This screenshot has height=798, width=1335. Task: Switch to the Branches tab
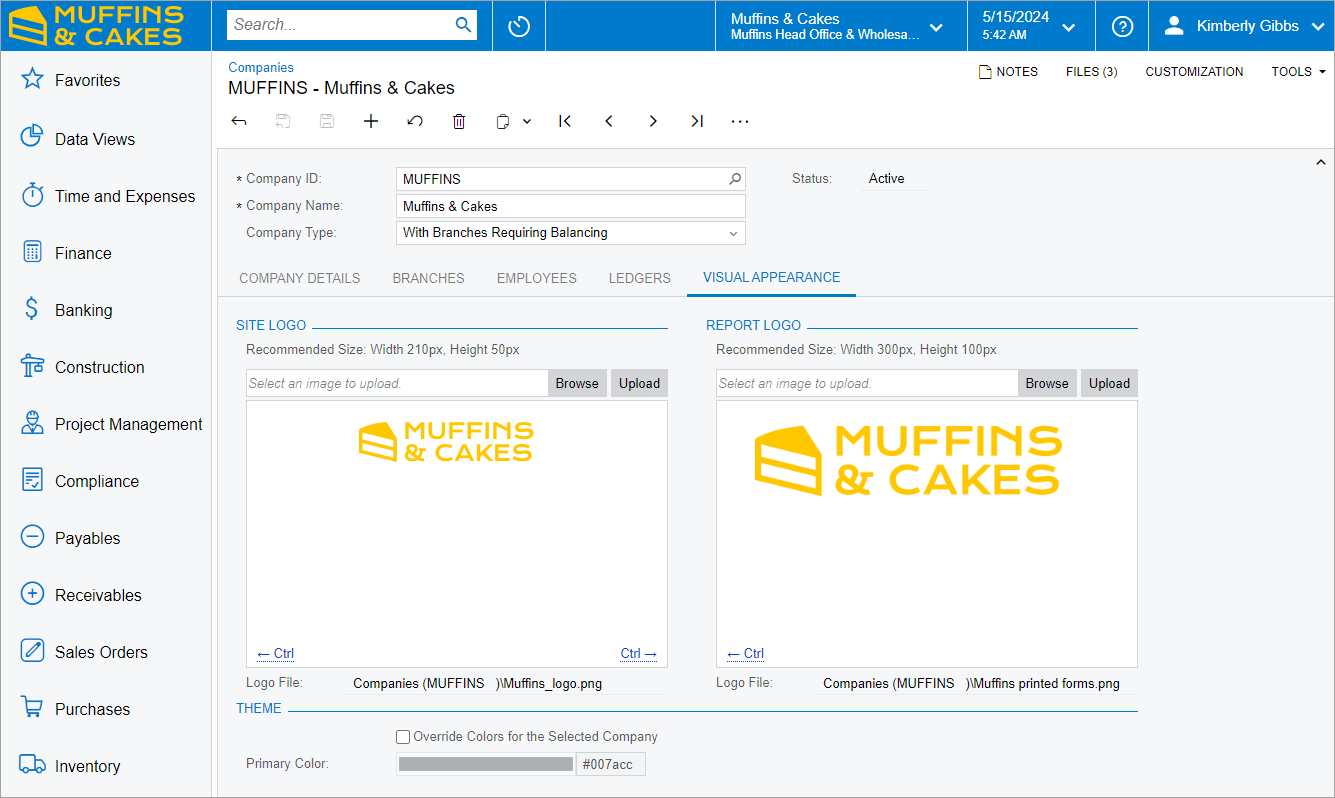coord(428,278)
